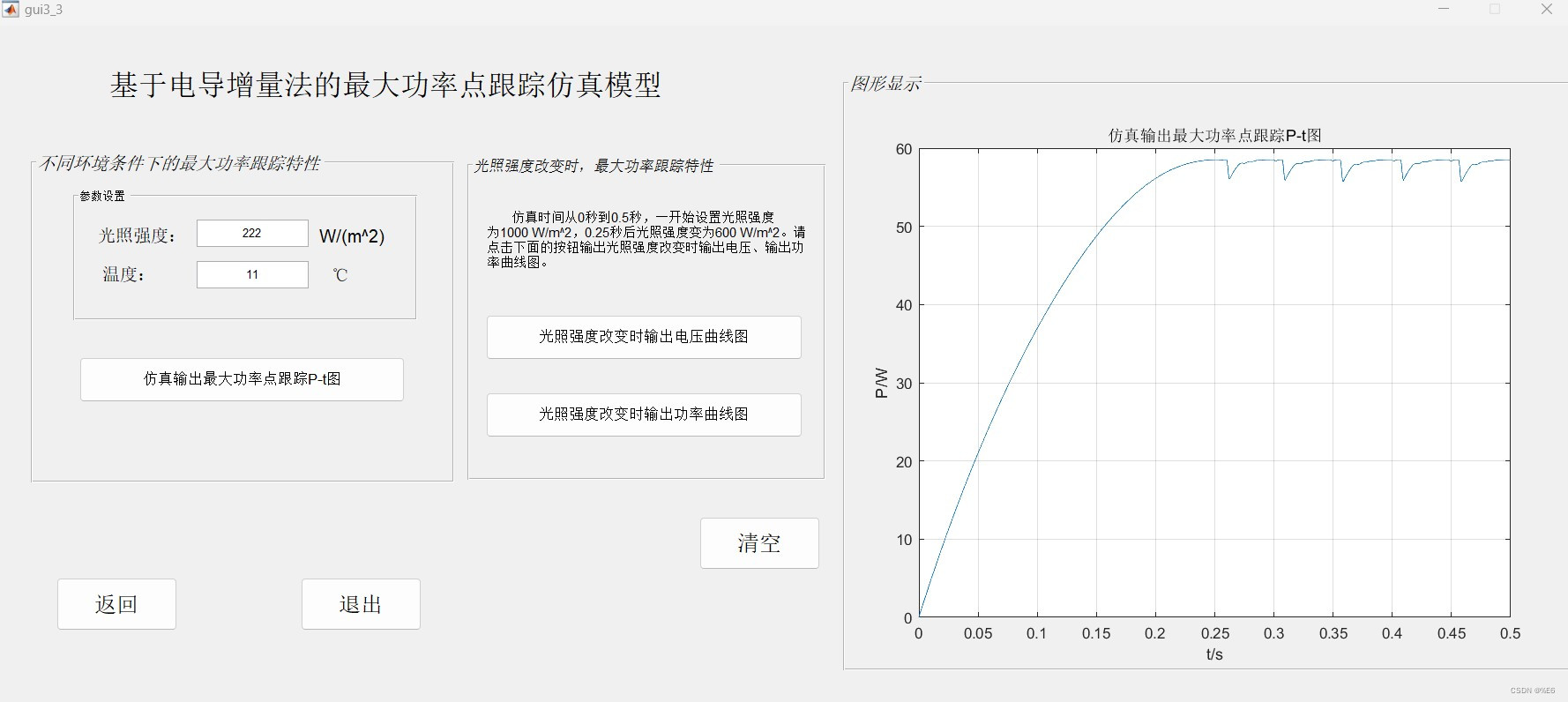1568x702 pixels.
Task: Click the 图形显示 panel label
Action: [x=885, y=84]
